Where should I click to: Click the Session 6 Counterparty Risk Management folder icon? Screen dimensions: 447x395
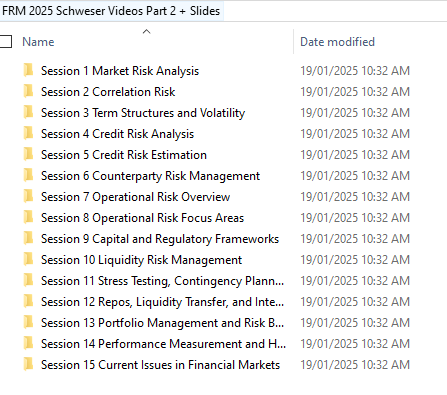[29, 175]
